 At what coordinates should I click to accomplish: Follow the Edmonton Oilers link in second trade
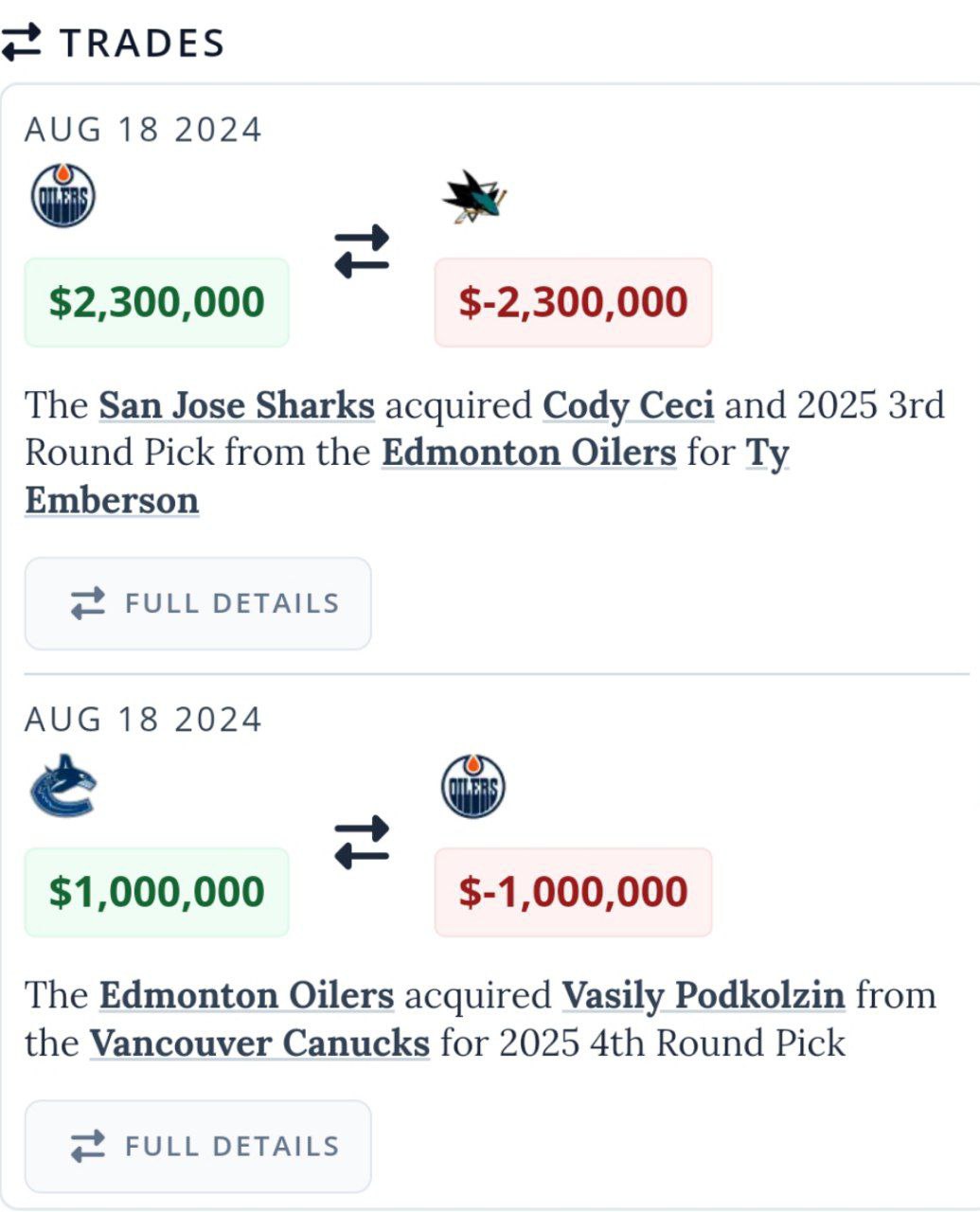pos(246,995)
